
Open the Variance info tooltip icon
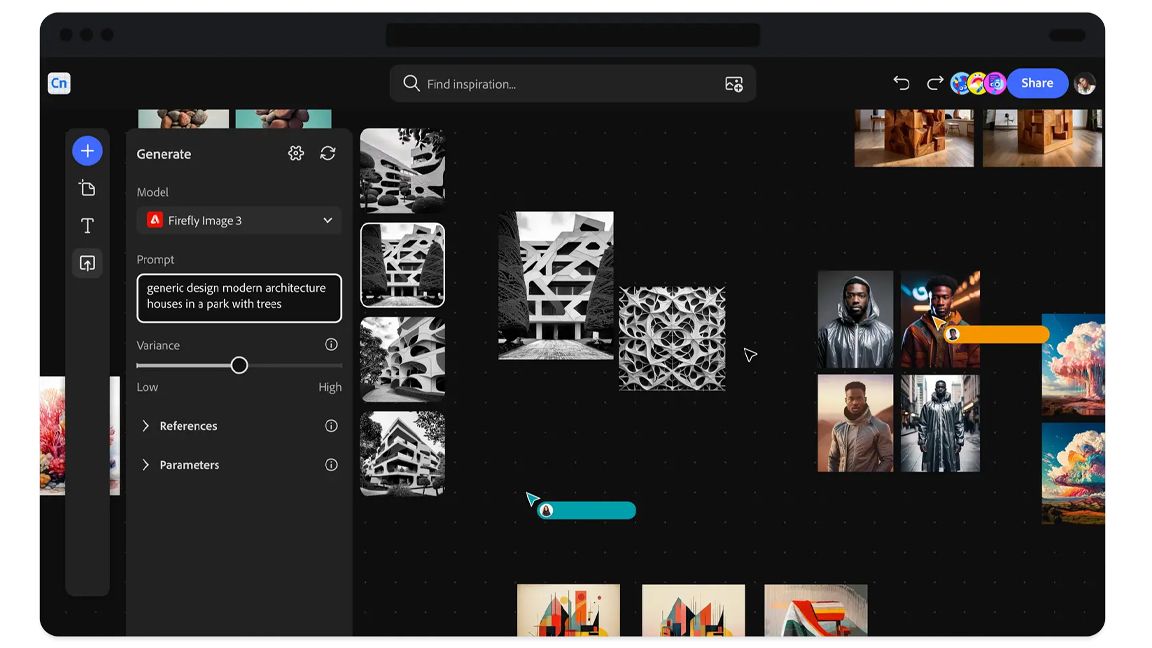tap(331, 344)
